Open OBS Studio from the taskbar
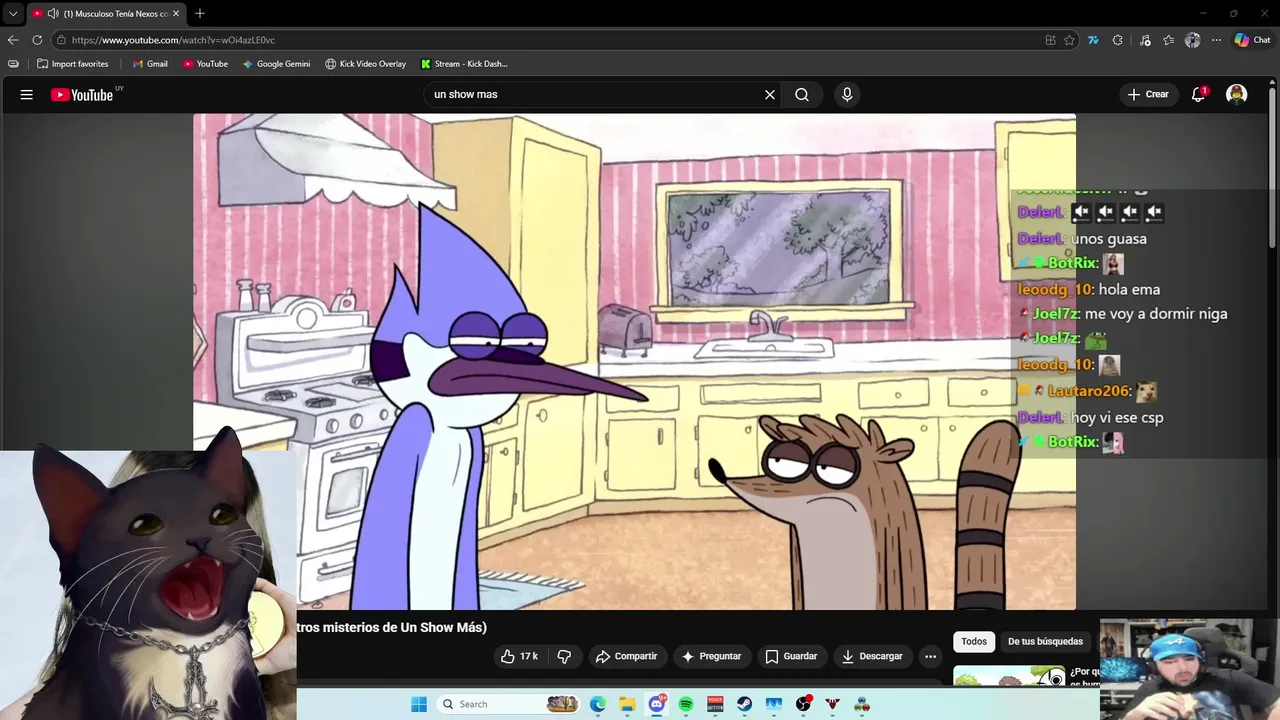This screenshot has height=720, width=1280. click(x=803, y=704)
